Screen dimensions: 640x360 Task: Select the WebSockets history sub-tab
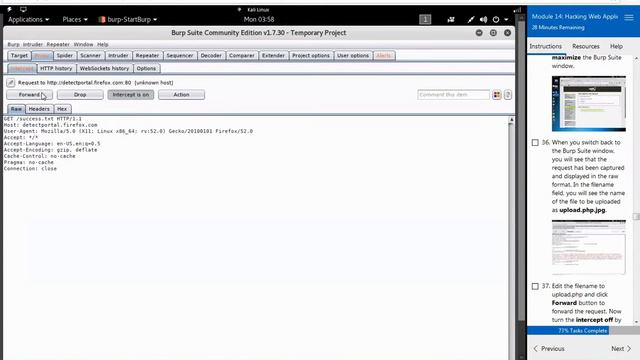(x=104, y=69)
